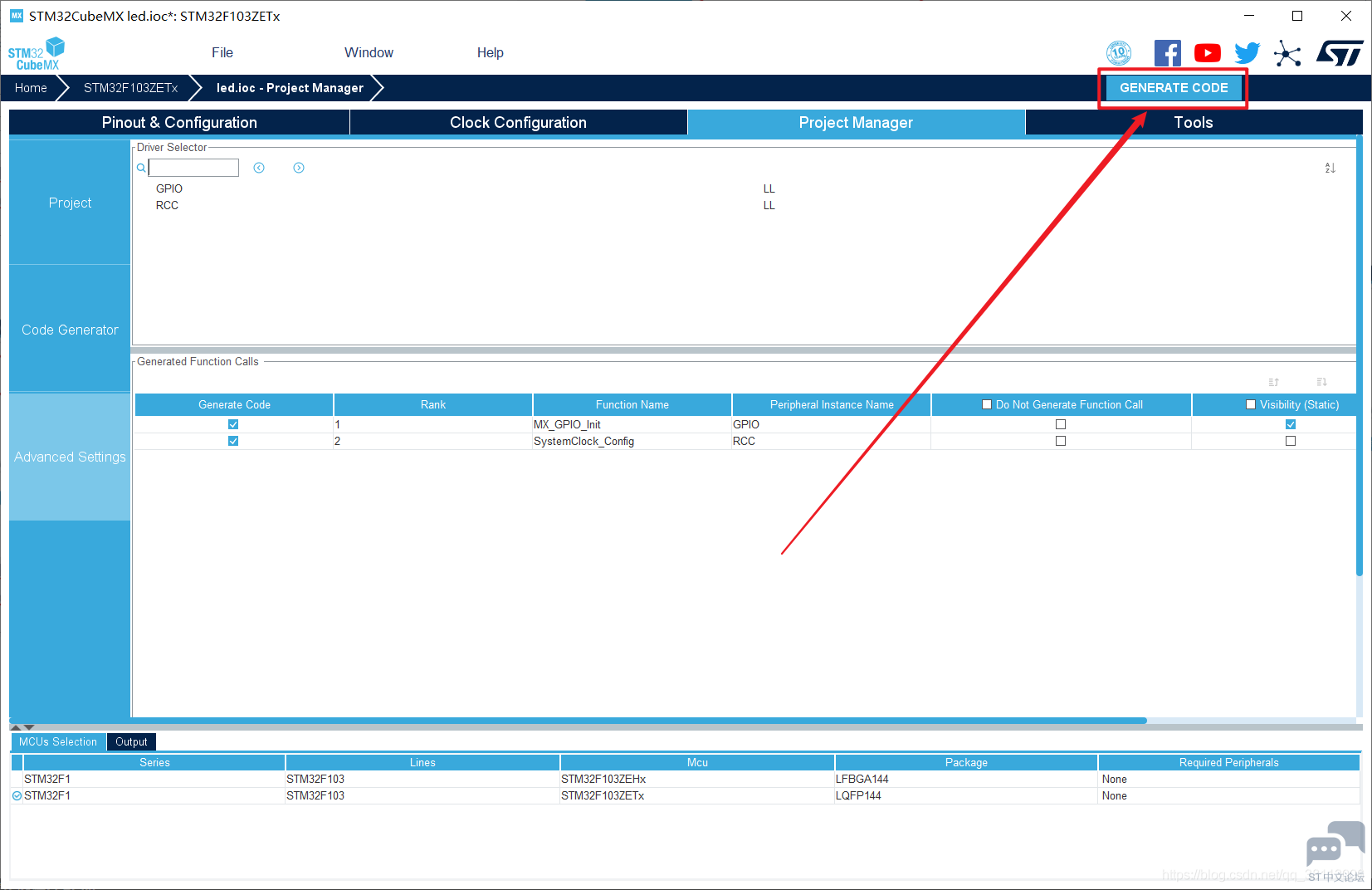Toggle Generate Code for SystemClock_Config

click(x=233, y=441)
